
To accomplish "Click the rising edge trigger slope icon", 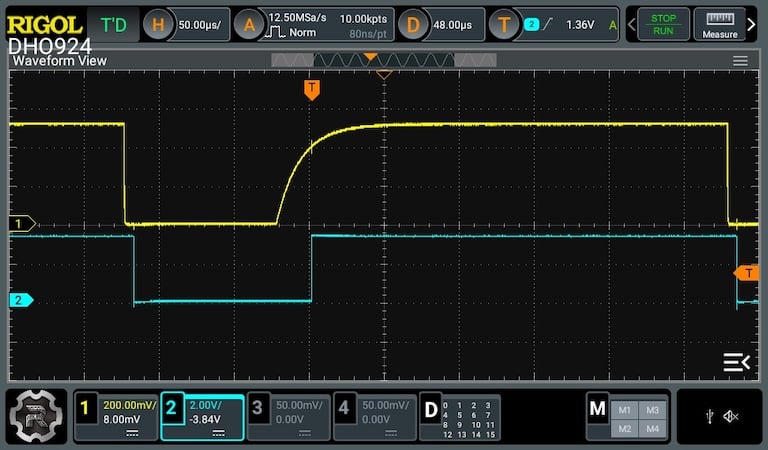I will 548,24.
